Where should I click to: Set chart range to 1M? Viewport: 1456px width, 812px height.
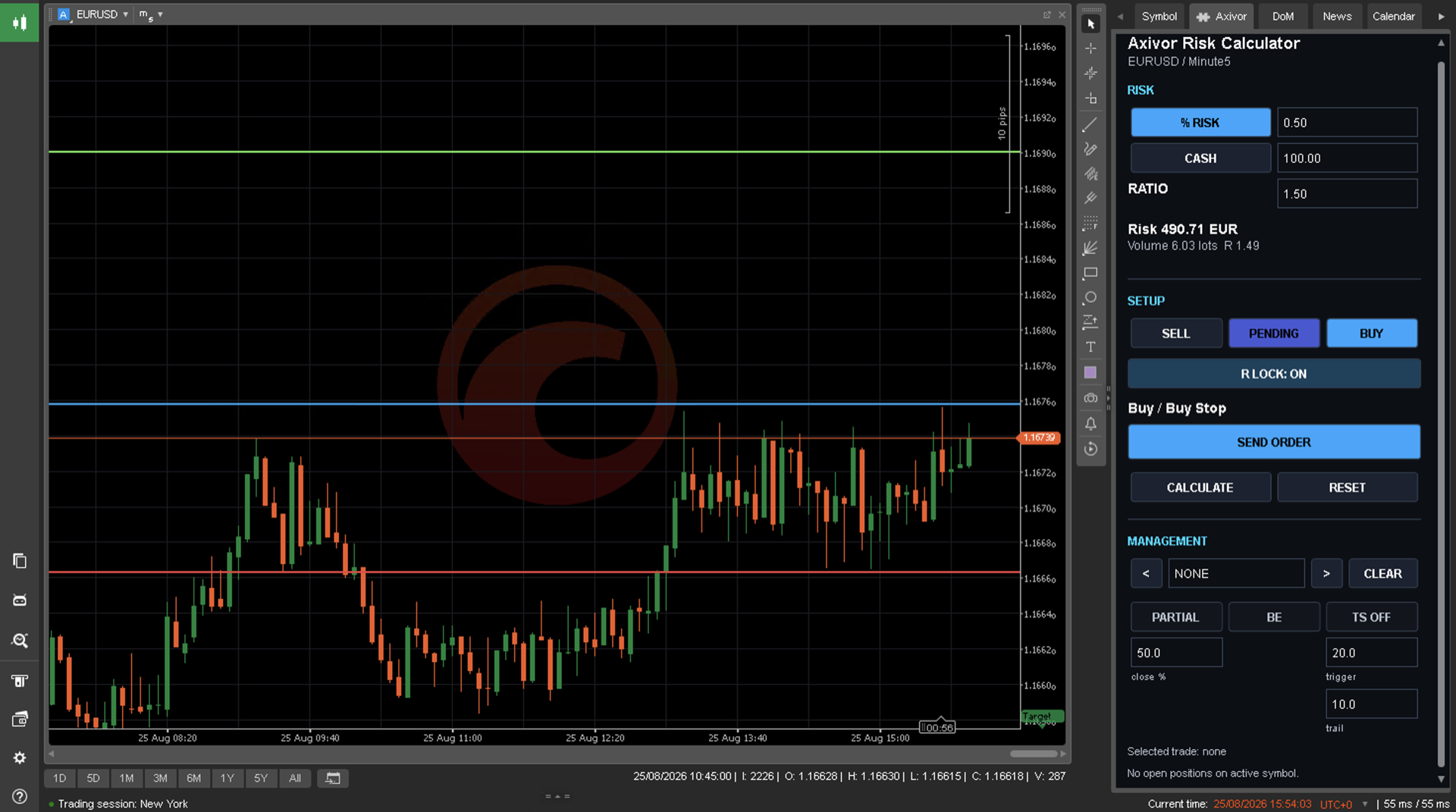tap(127, 778)
